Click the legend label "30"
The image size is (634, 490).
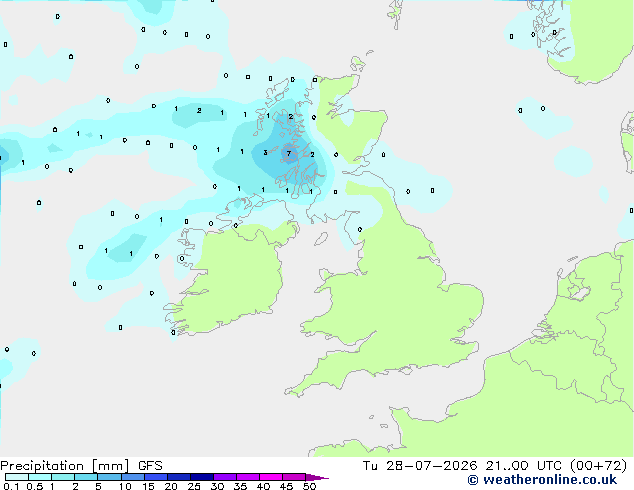[x=217, y=486]
